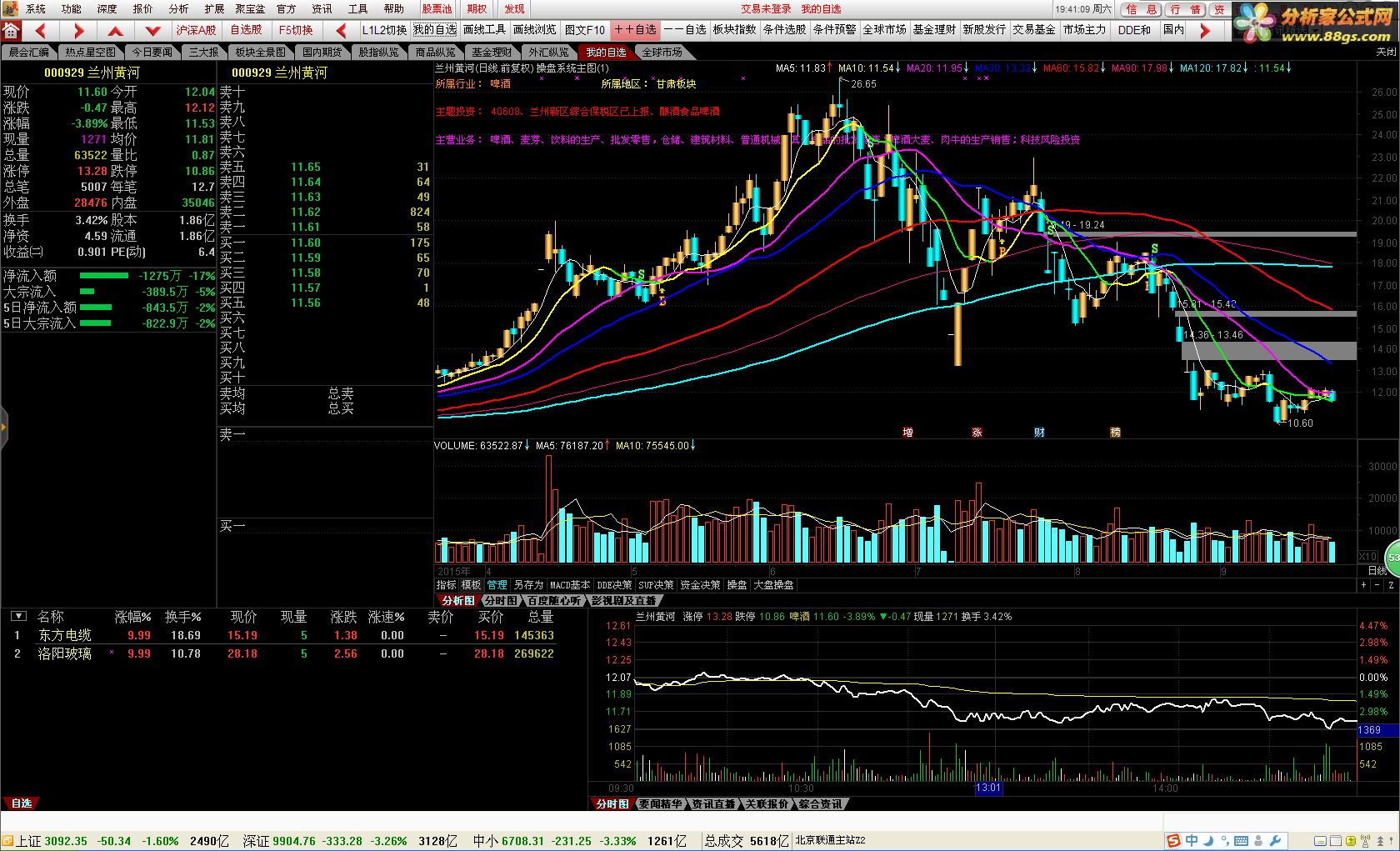
Task: Select the MACD基本 indicator tab
Action: pyautogui.click(x=570, y=585)
